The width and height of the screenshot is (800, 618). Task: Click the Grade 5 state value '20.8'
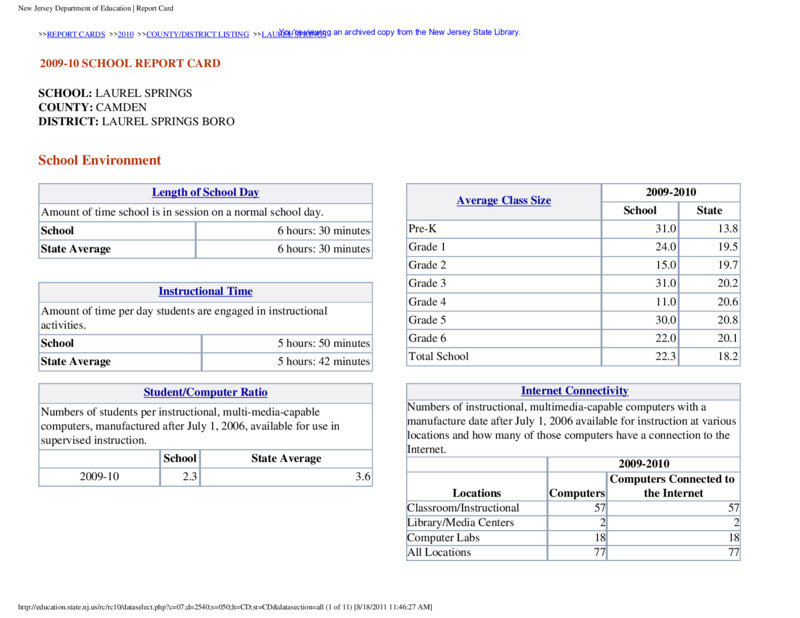coord(728,320)
